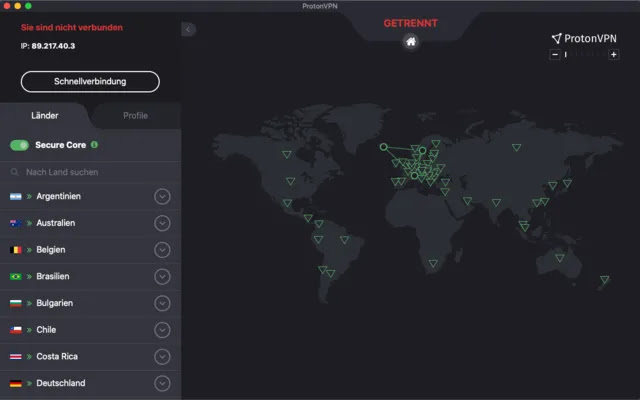Toggle the Secure Core switch
This screenshot has height=400, width=640.
click(x=19, y=145)
